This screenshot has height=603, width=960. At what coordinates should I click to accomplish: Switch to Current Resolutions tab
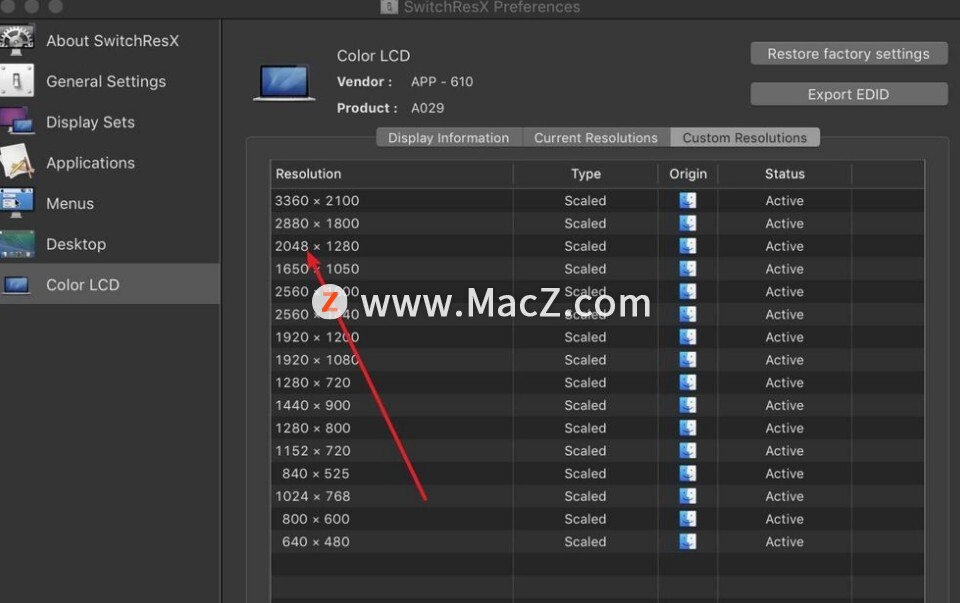click(x=596, y=138)
